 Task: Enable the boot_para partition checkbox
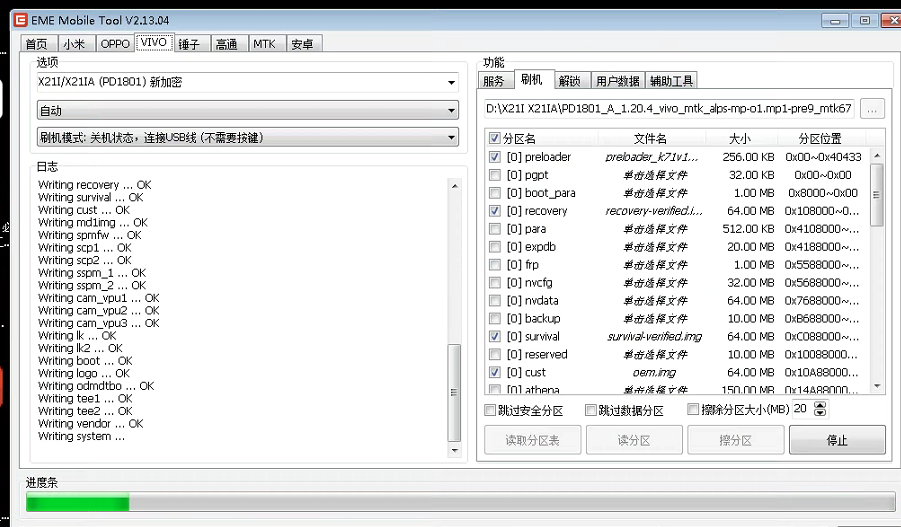[x=495, y=194]
